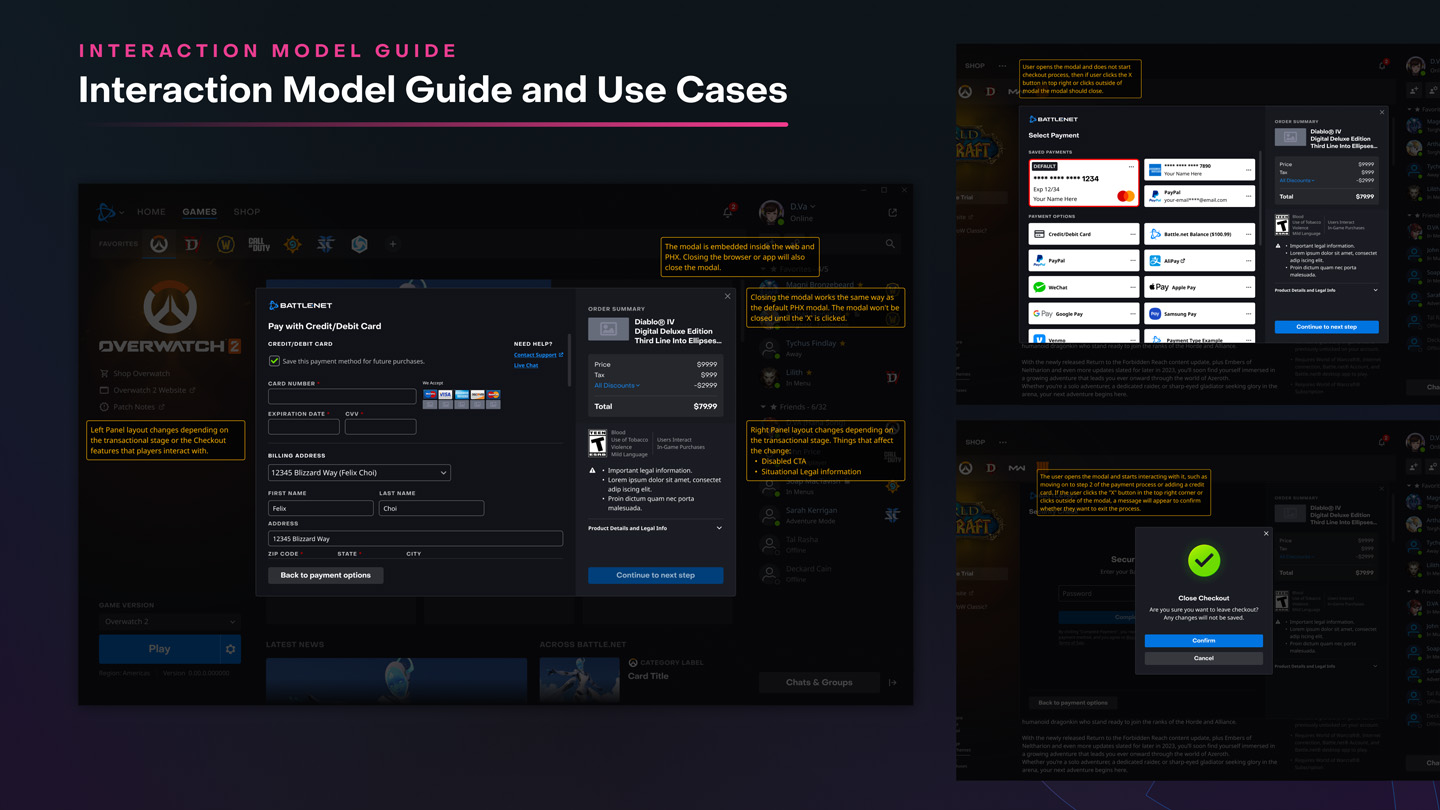Toggle Save this payment method checkbox
1440x810 pixels.
click(x=274, y=361)
